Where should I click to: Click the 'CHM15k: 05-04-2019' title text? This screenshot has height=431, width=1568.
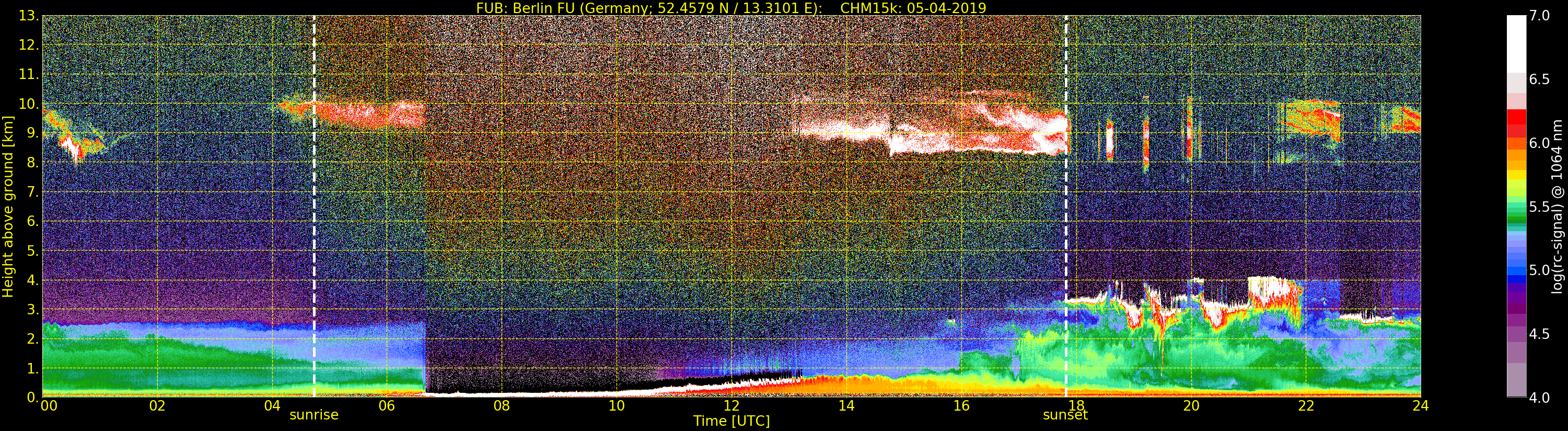coord(913,8)
